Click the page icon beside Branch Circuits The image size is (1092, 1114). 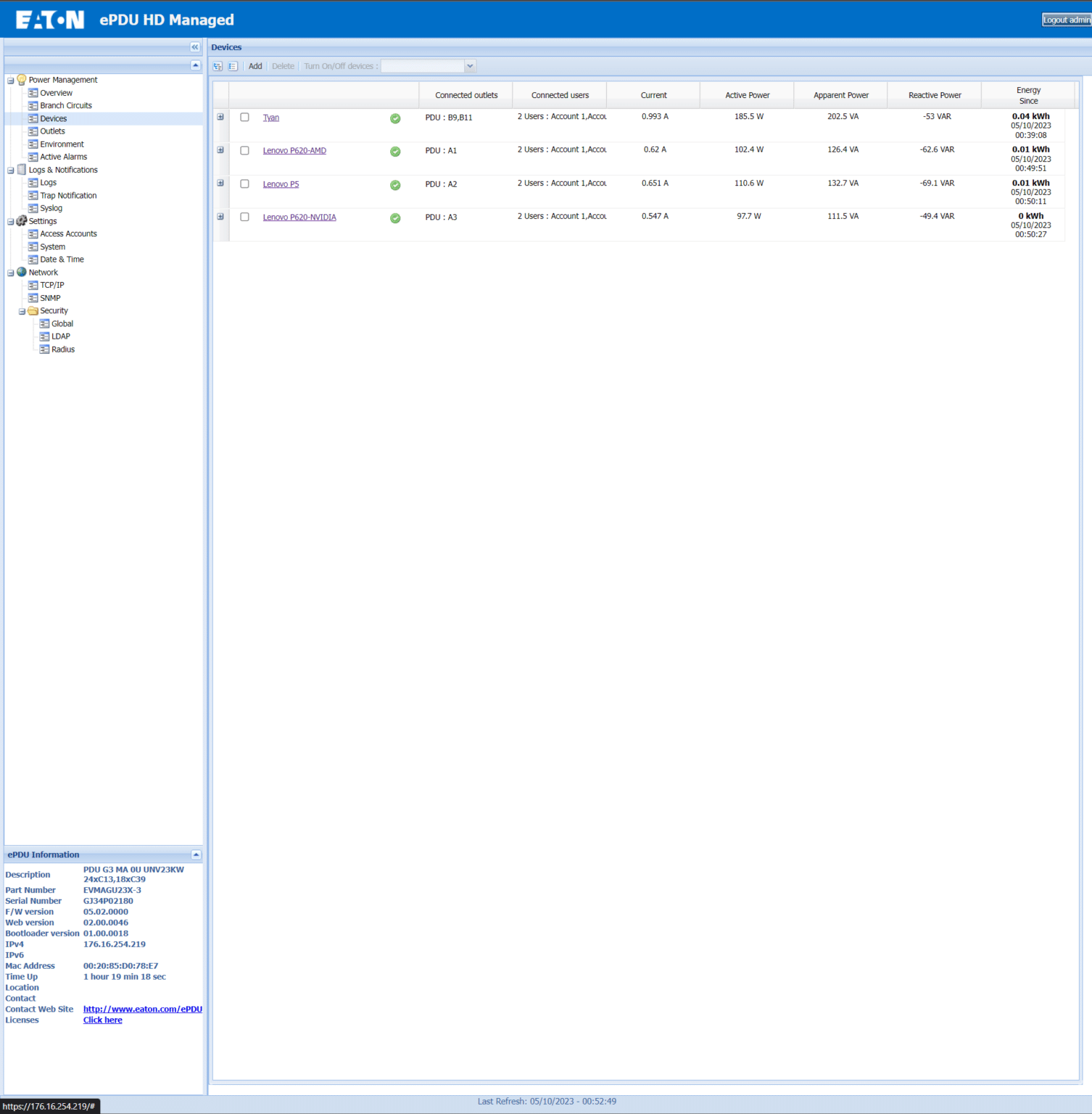pos(33,106)
